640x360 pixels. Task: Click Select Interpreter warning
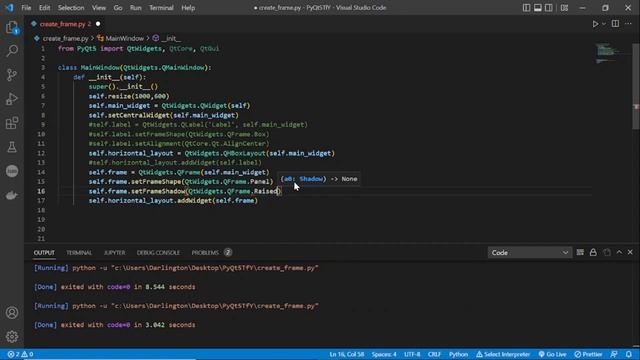pyautogui.click(x=503, y=354)
